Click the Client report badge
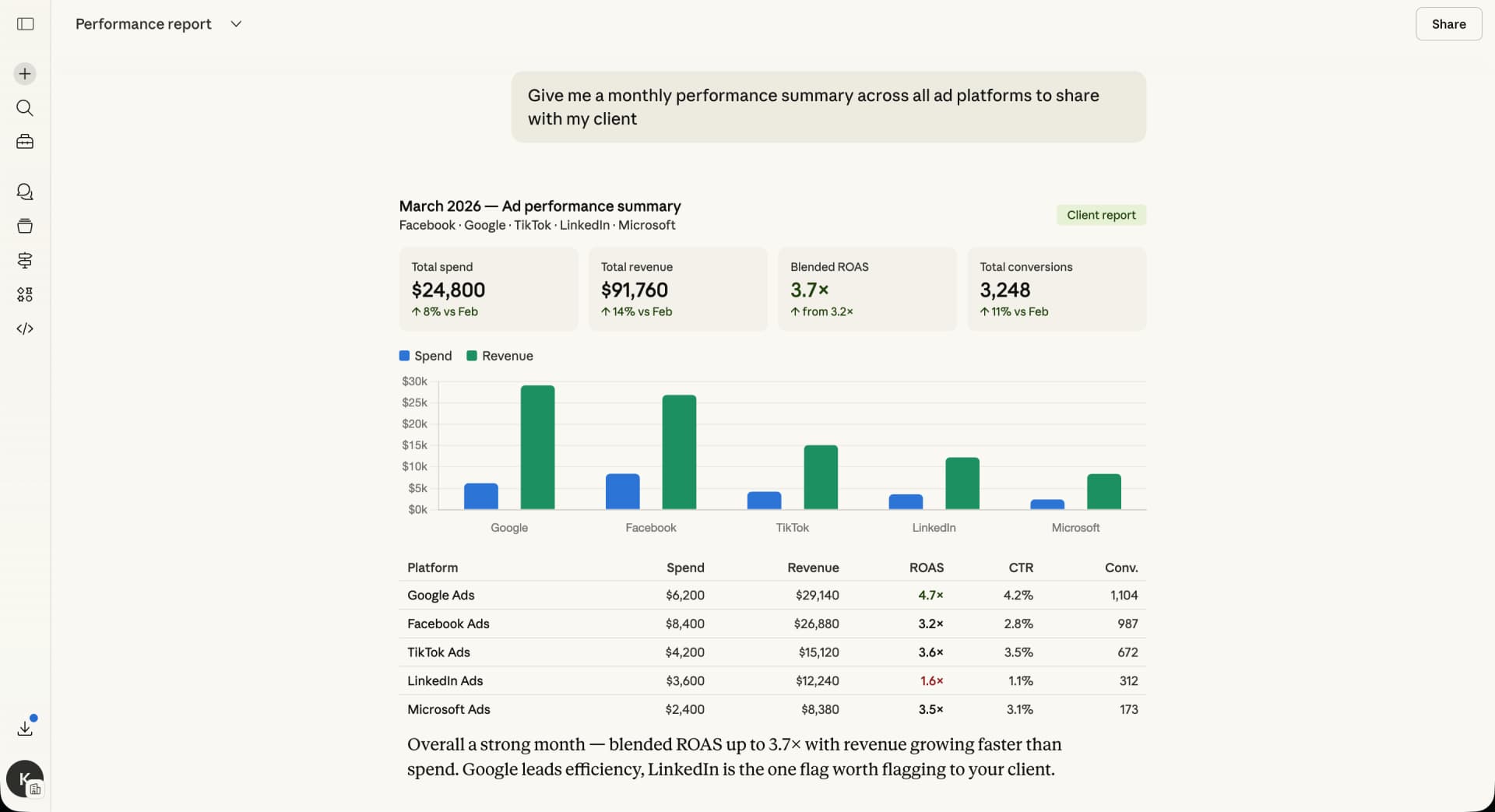The image size is (1495, 812). tap(1100, 215)
